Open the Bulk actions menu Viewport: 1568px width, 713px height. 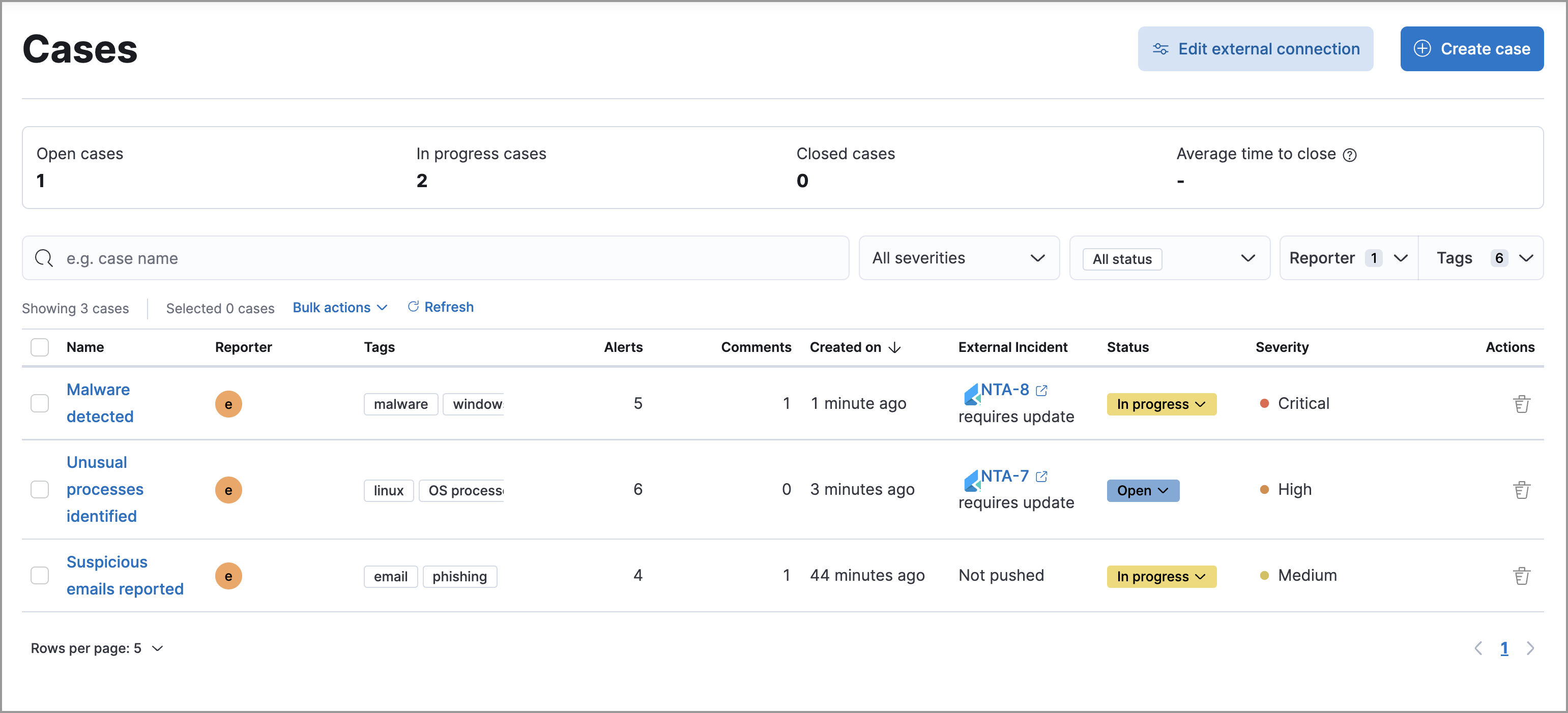(339, 307)
